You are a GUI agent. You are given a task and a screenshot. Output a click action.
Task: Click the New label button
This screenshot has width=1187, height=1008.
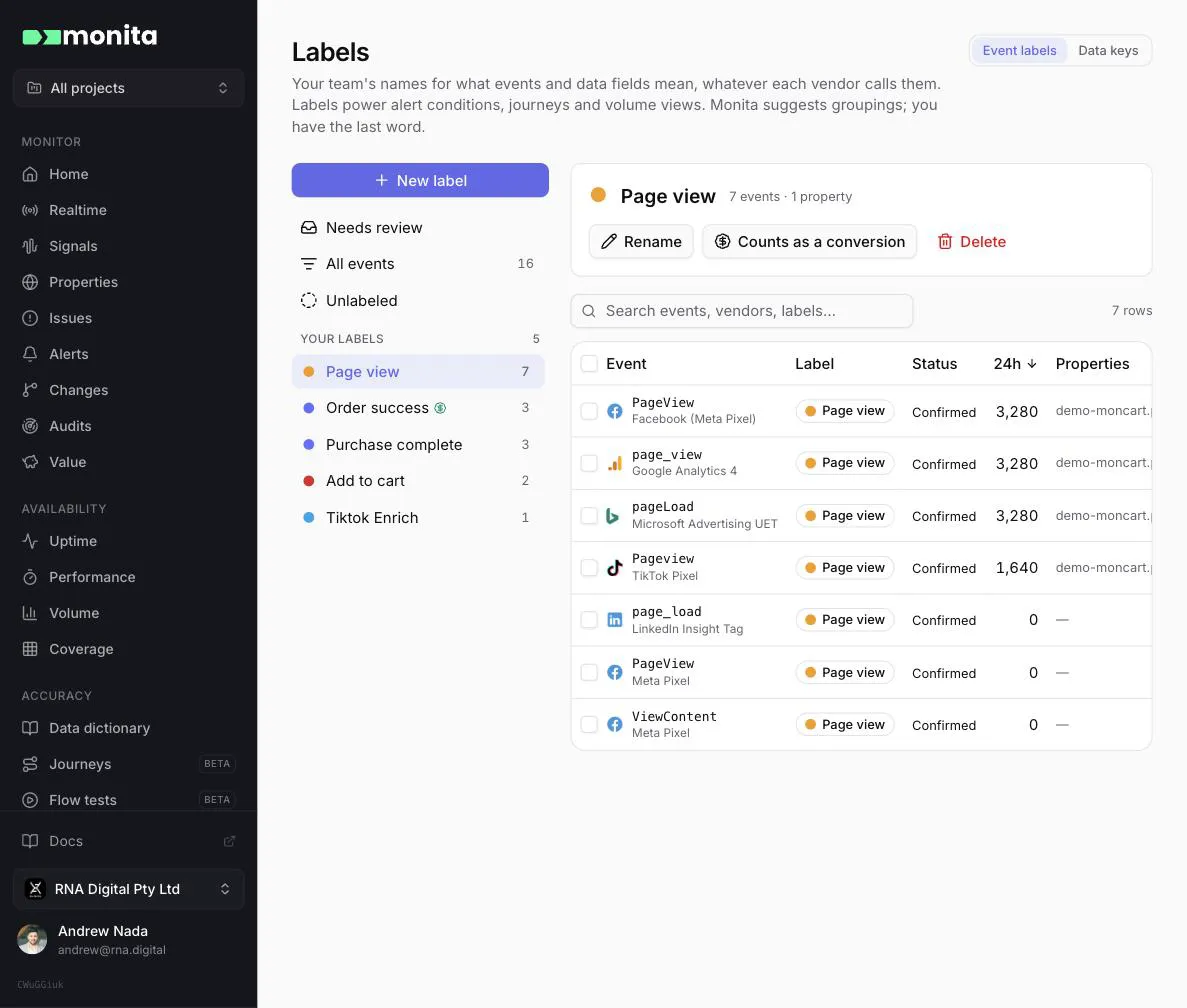[x=420, y=180]
